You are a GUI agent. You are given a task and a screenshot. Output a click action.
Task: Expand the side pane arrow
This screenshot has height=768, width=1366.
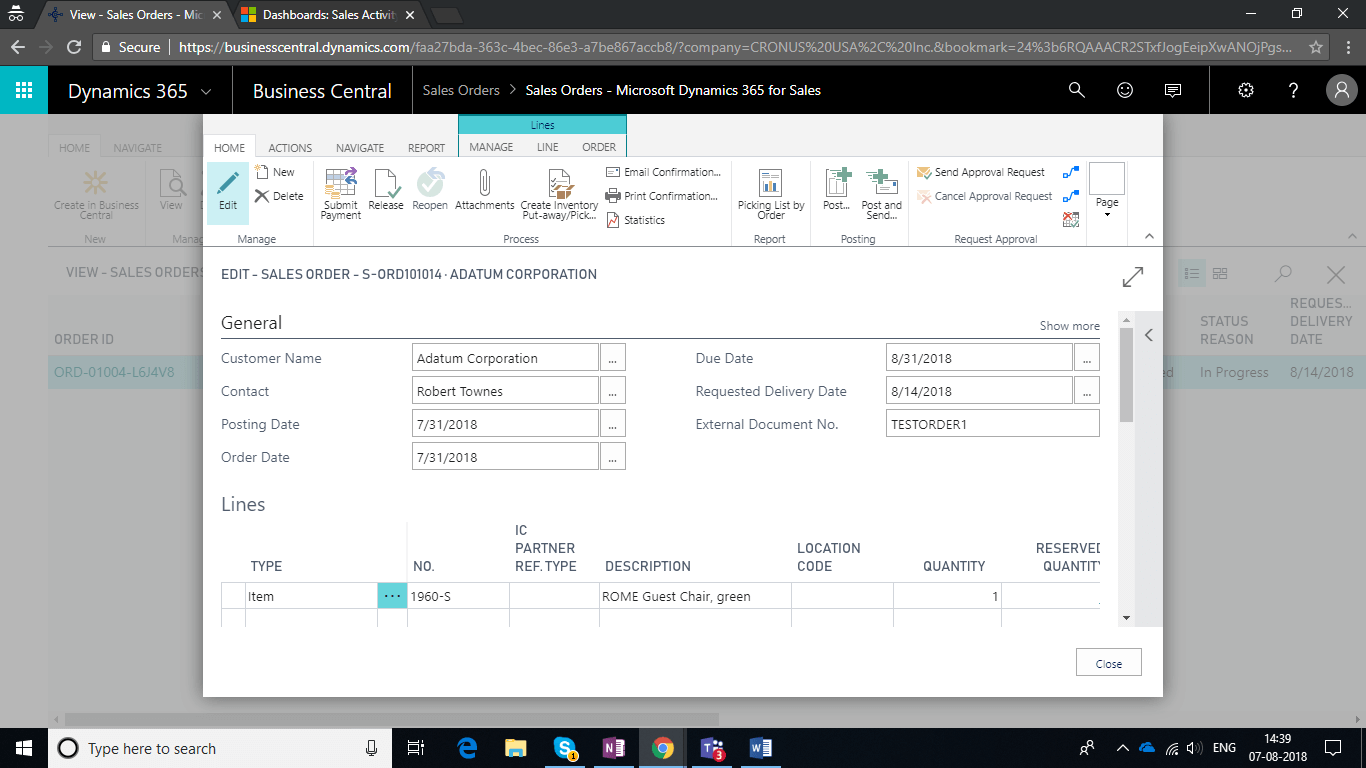point(1148,335)
